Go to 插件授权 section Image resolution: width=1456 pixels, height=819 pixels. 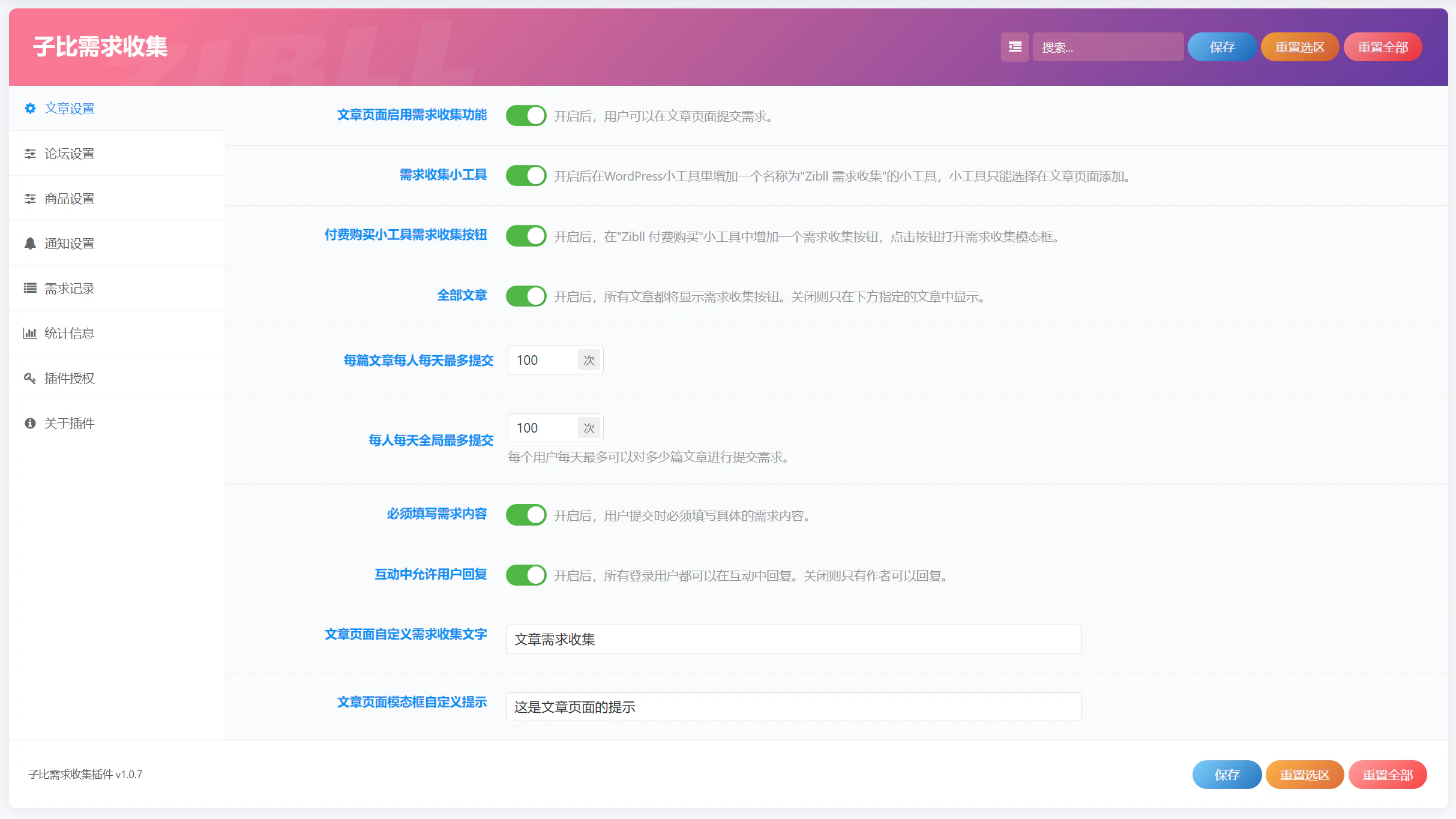tap(117, 378)
